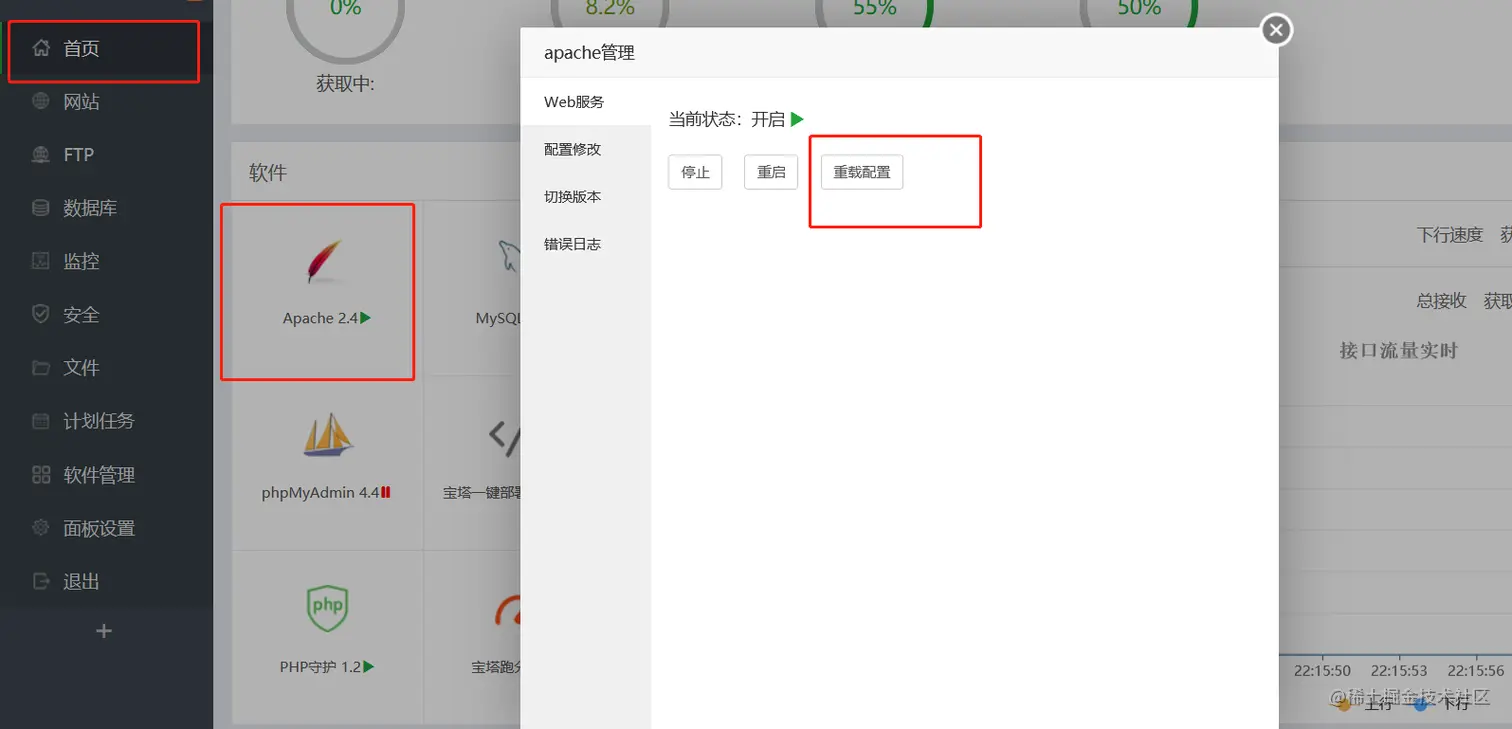Image resolution: width=1512 pixels, height=729 pixels.
Task: Click red pause indicator beside phpMyAdmin 4.4
Action: pyautogui.click(x=386, y=492)
